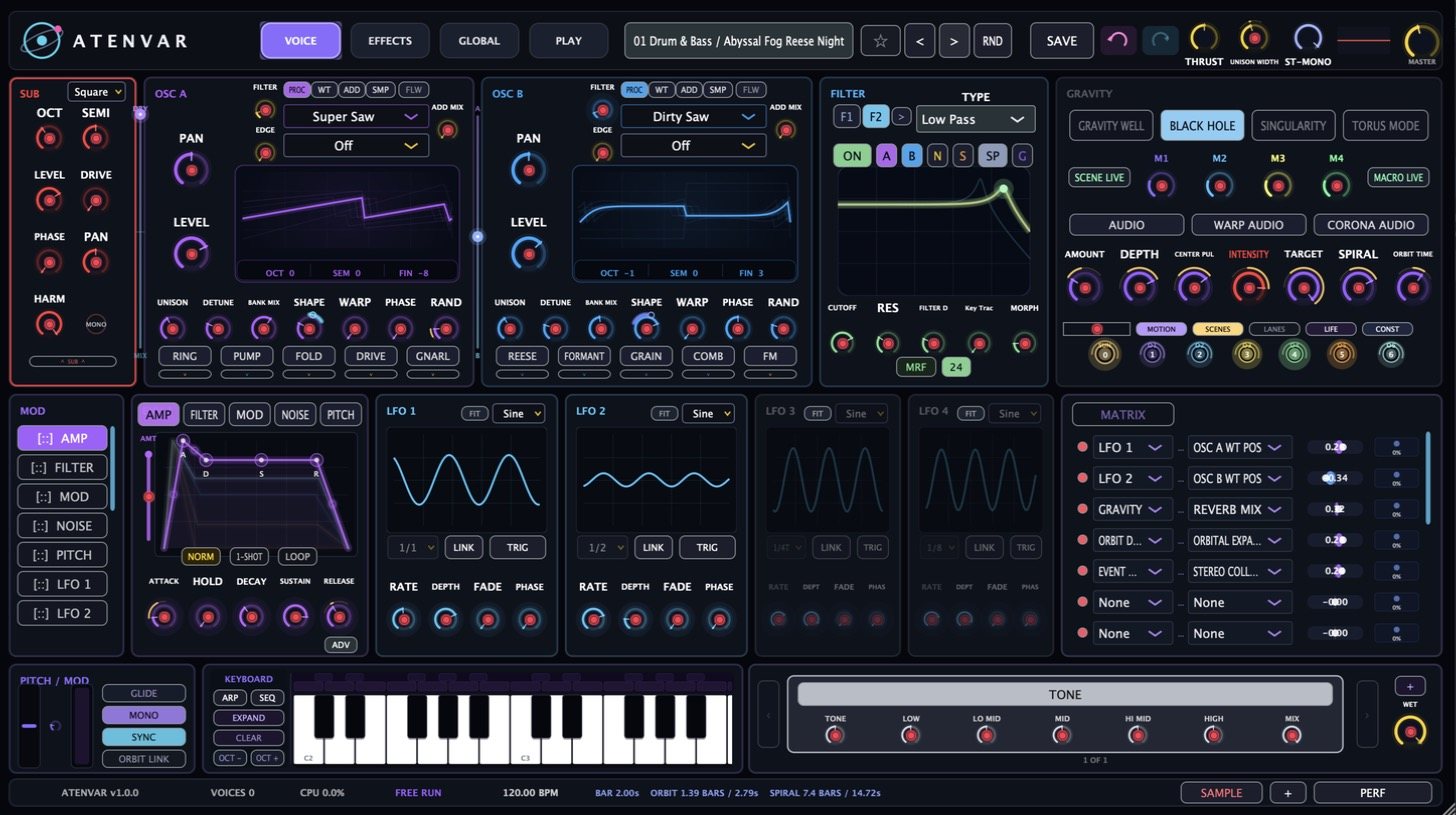The height and width of the screenshot is (815, 1456).
Task: Open the LFO 1 Sine shape dropdown
Action: coord(518,413)
